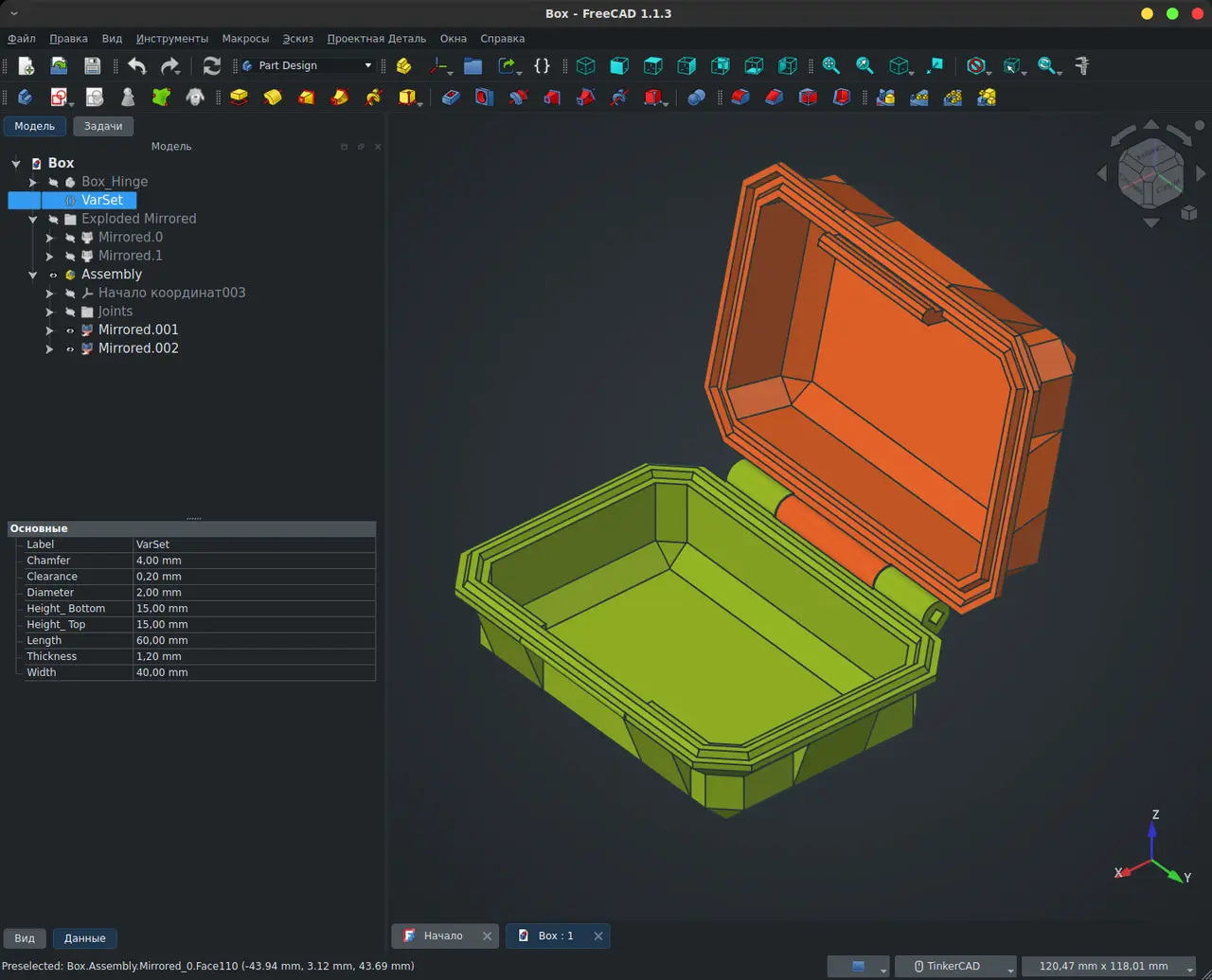Click the Chamfer tool icon

[x=774, y=97]
